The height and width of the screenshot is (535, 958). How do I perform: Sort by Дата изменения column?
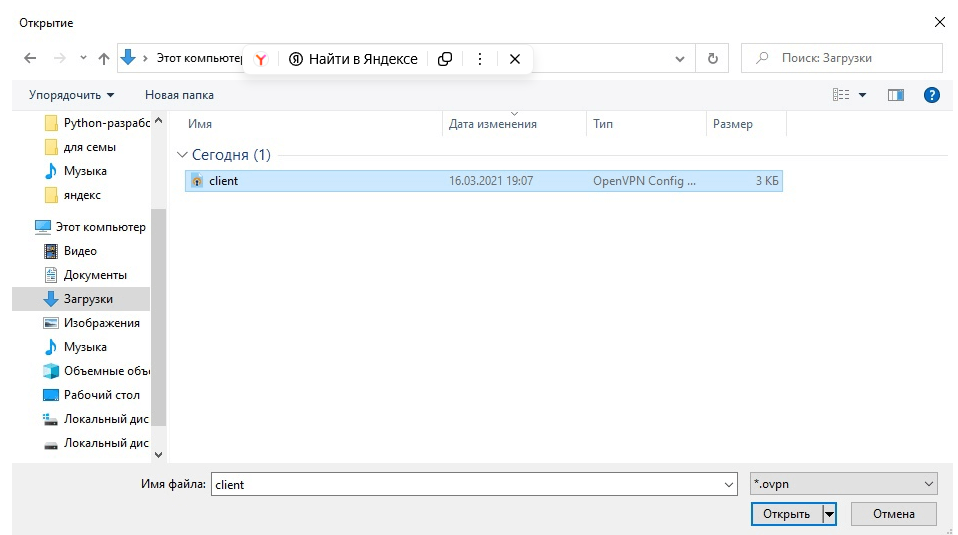(493, 124)
